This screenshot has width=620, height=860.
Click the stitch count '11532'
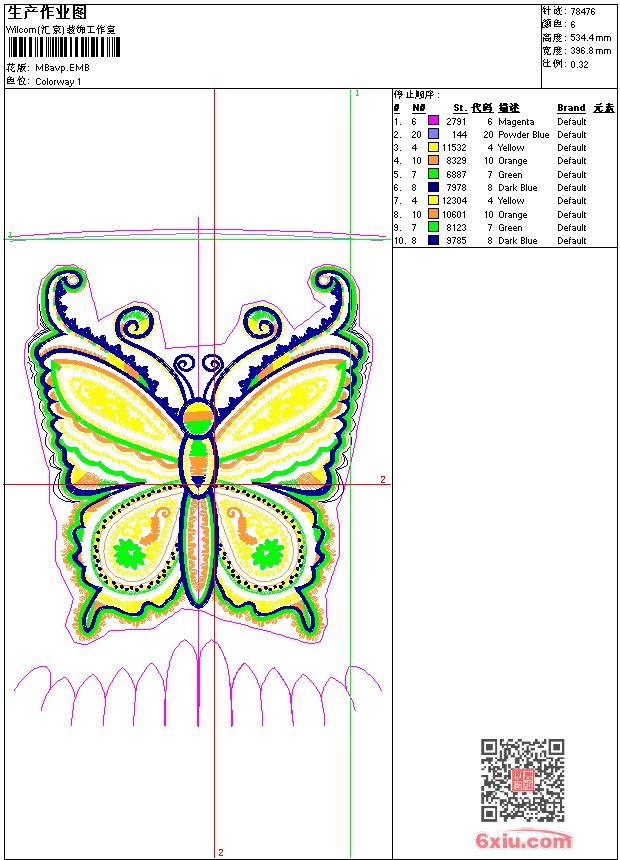click(454, 148)
